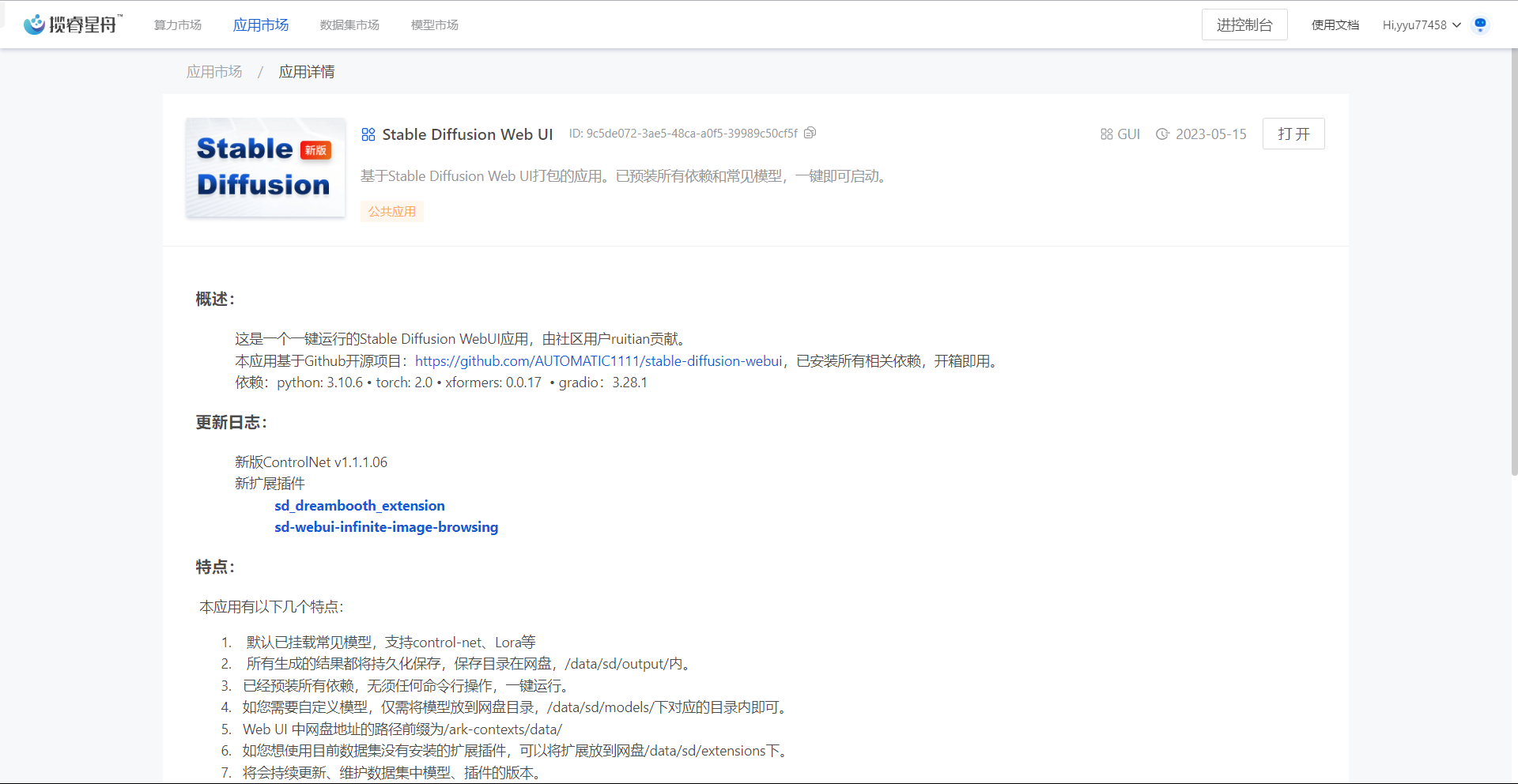Open the AUTOMATIC1111 GitHub link

(598, 361)
